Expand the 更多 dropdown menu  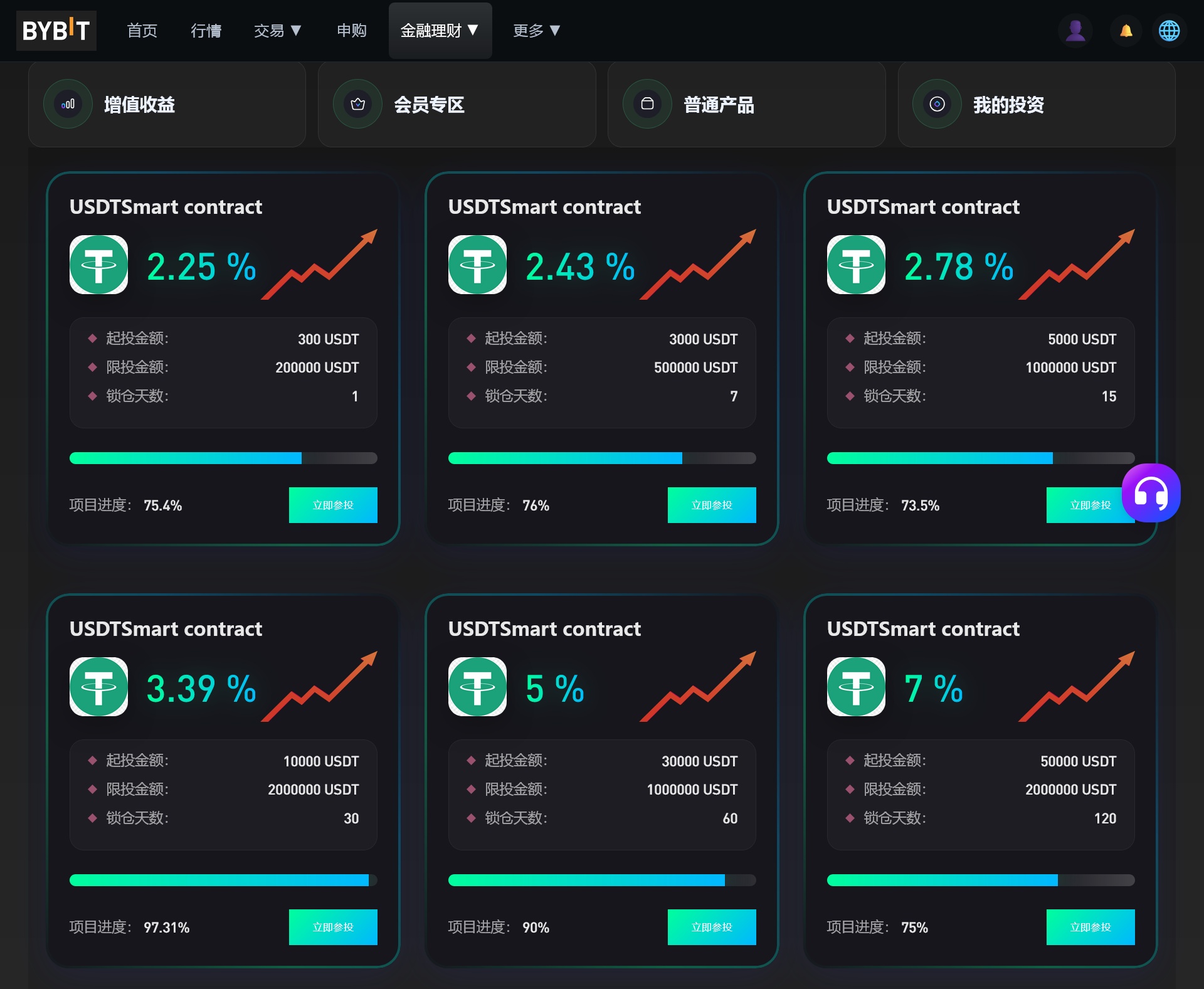coord(536,30)
